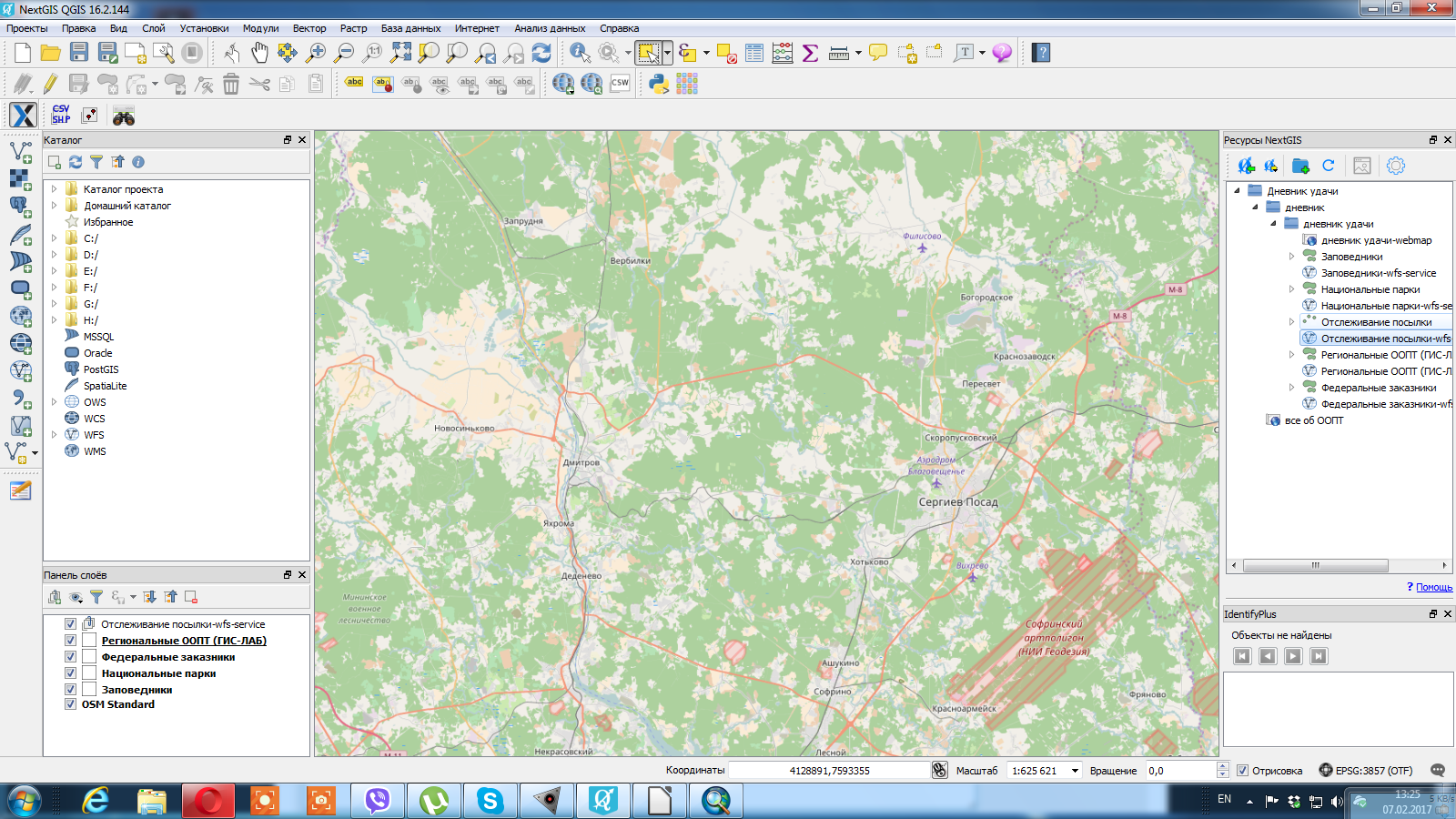This screenshot has width=1456, height=819.
Task: Click the Координаты input field
Action: click(x=828, y=771)
